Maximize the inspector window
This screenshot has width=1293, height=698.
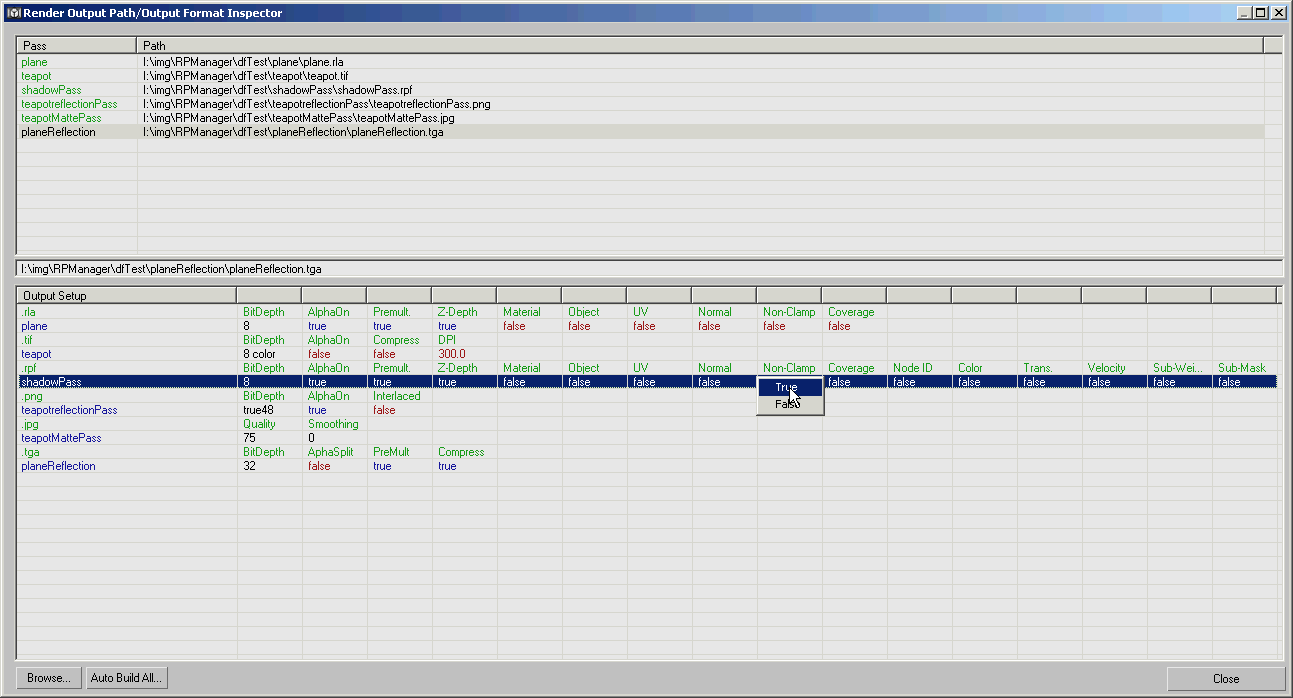pyautogui.click(x=1261, y=13)
